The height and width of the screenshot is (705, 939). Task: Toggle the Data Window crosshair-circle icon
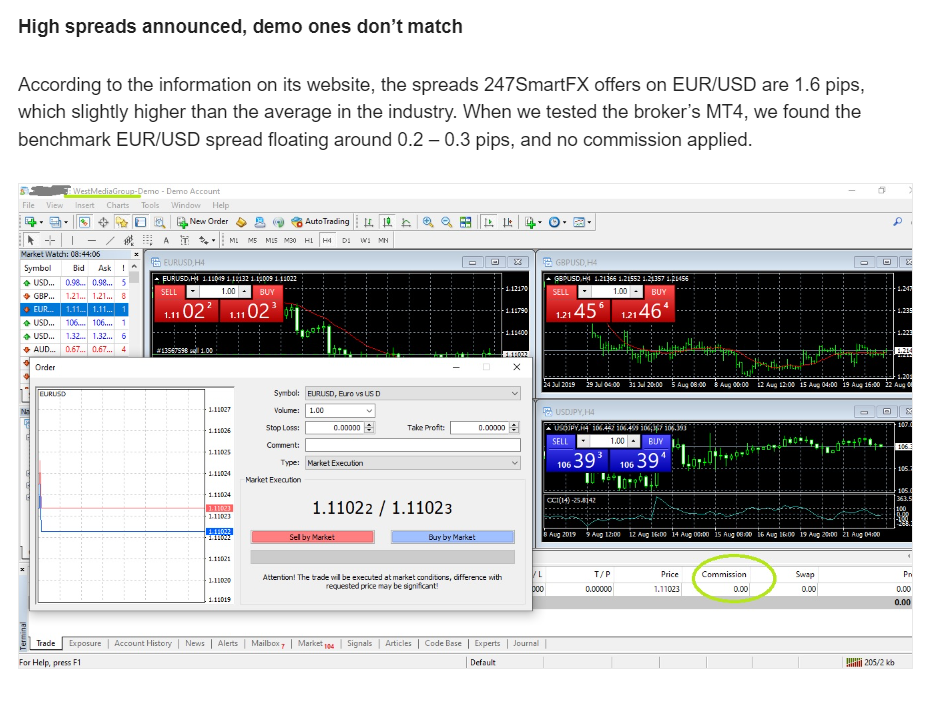click(x=103, y=222)
